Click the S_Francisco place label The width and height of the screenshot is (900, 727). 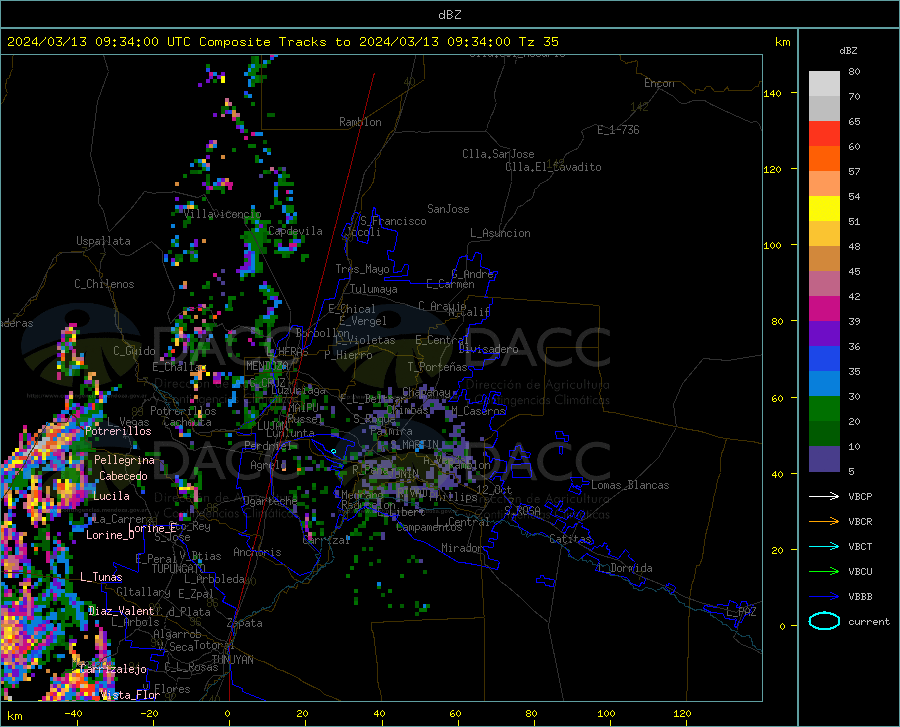(x=393, y=221)
